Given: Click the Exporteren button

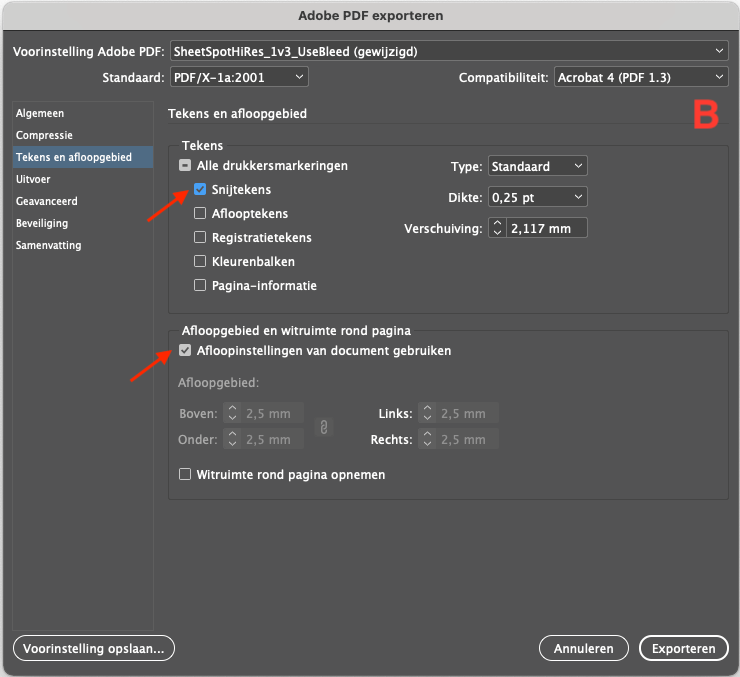Looking at the screenshot, I should point(683,648).
